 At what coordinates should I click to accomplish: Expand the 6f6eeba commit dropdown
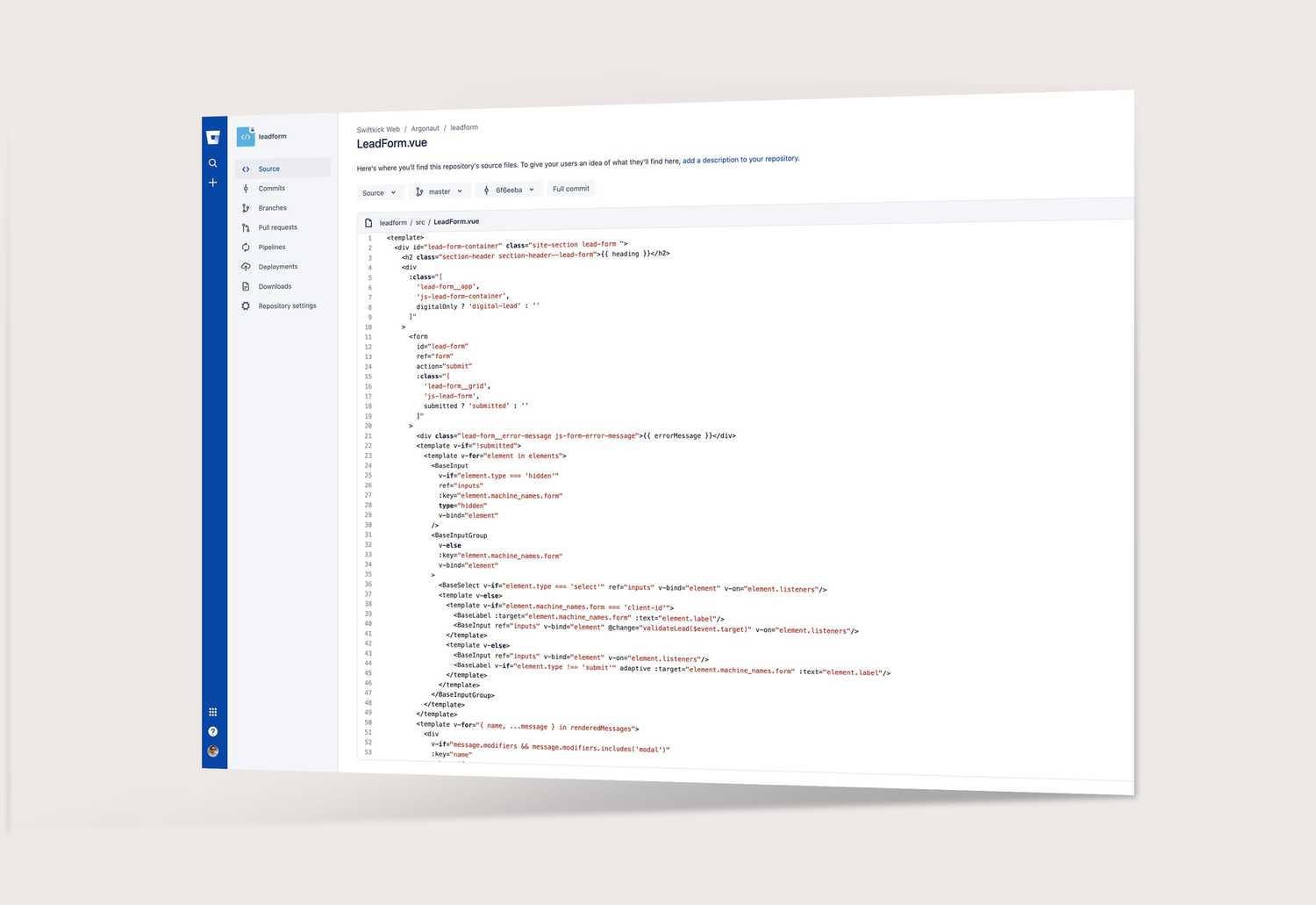point(509,190)
